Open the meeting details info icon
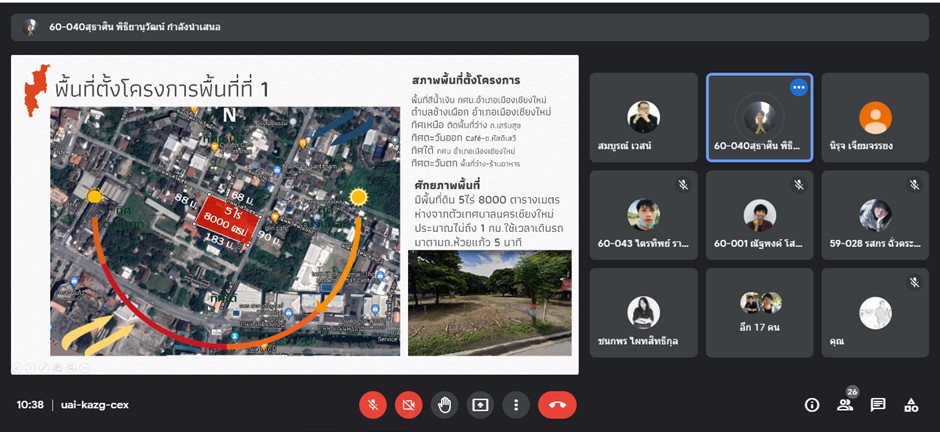 (x=812, y=405)
